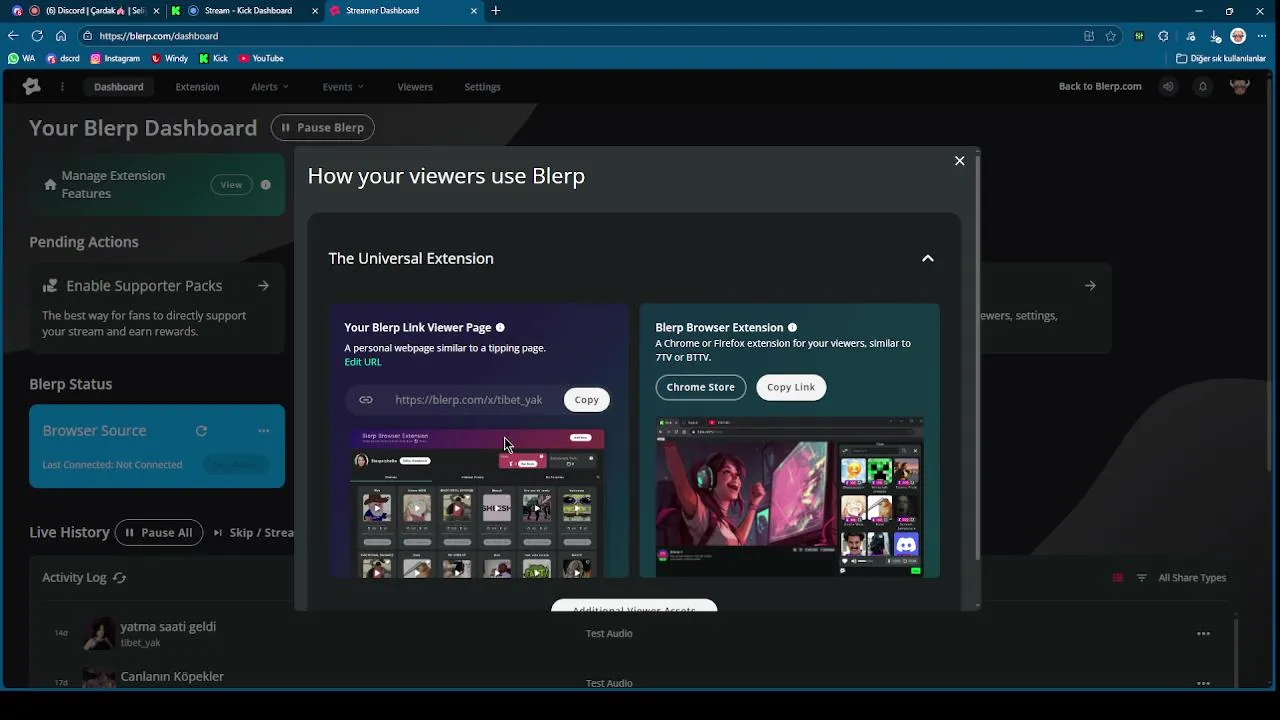Click the arrow on the right pending action card

1090,285
